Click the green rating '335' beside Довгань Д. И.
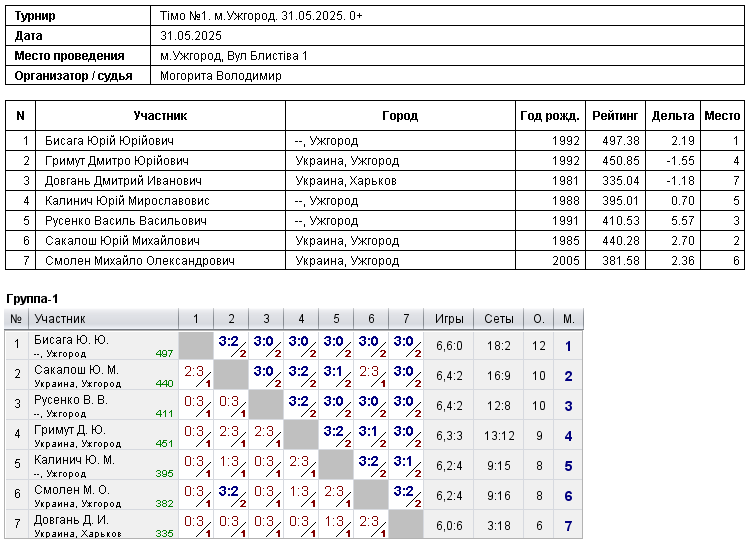Viewport: 750px width, 544px height. point(164,533)
